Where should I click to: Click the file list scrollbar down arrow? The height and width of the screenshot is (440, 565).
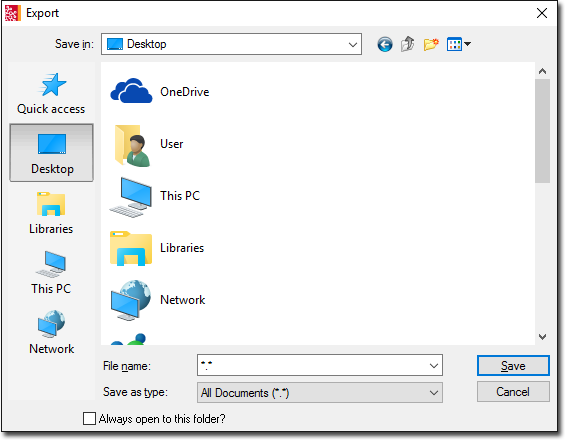tap(542, 337)
